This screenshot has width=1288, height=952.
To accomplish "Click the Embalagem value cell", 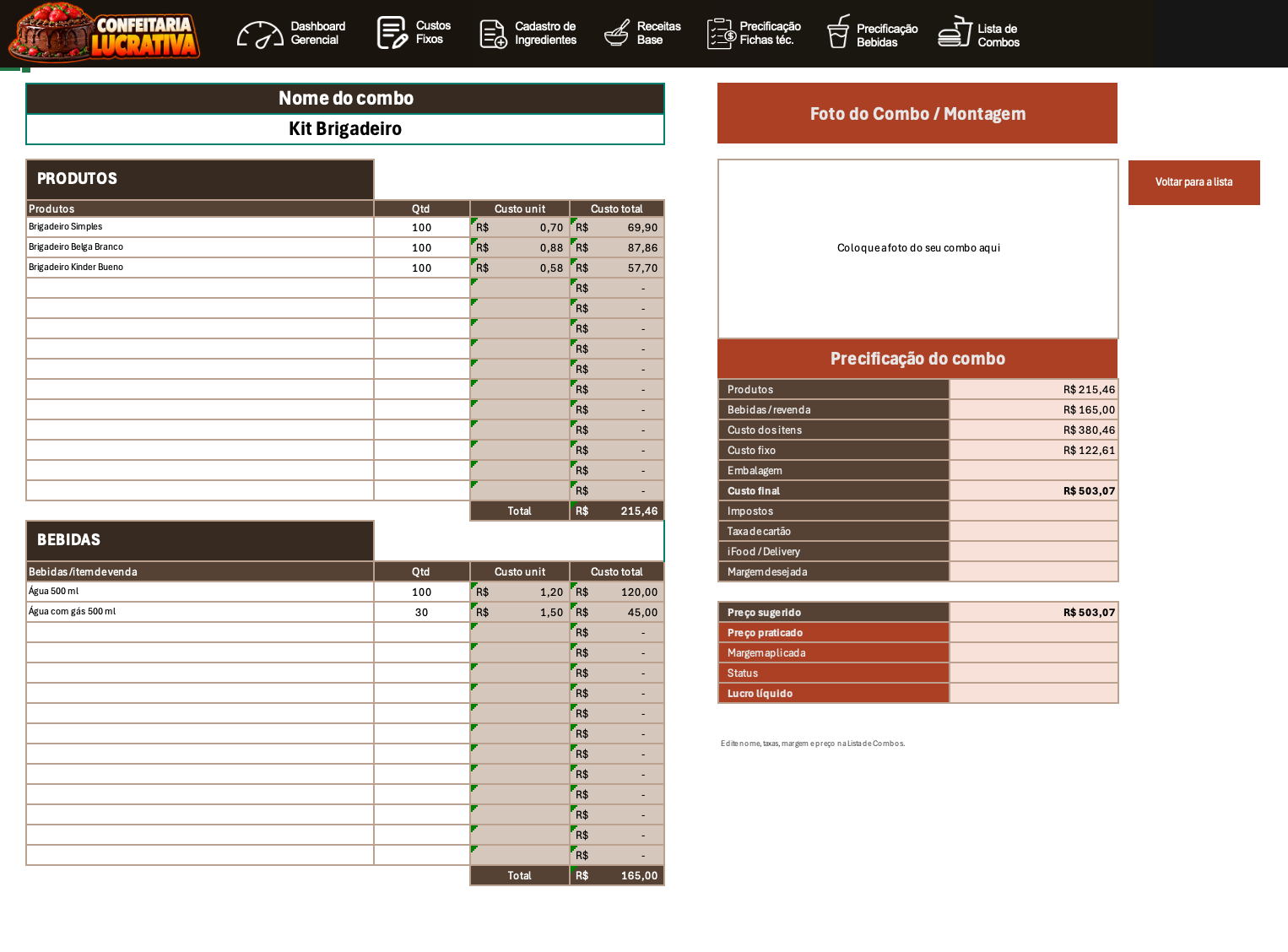I will click(1034, 470).
